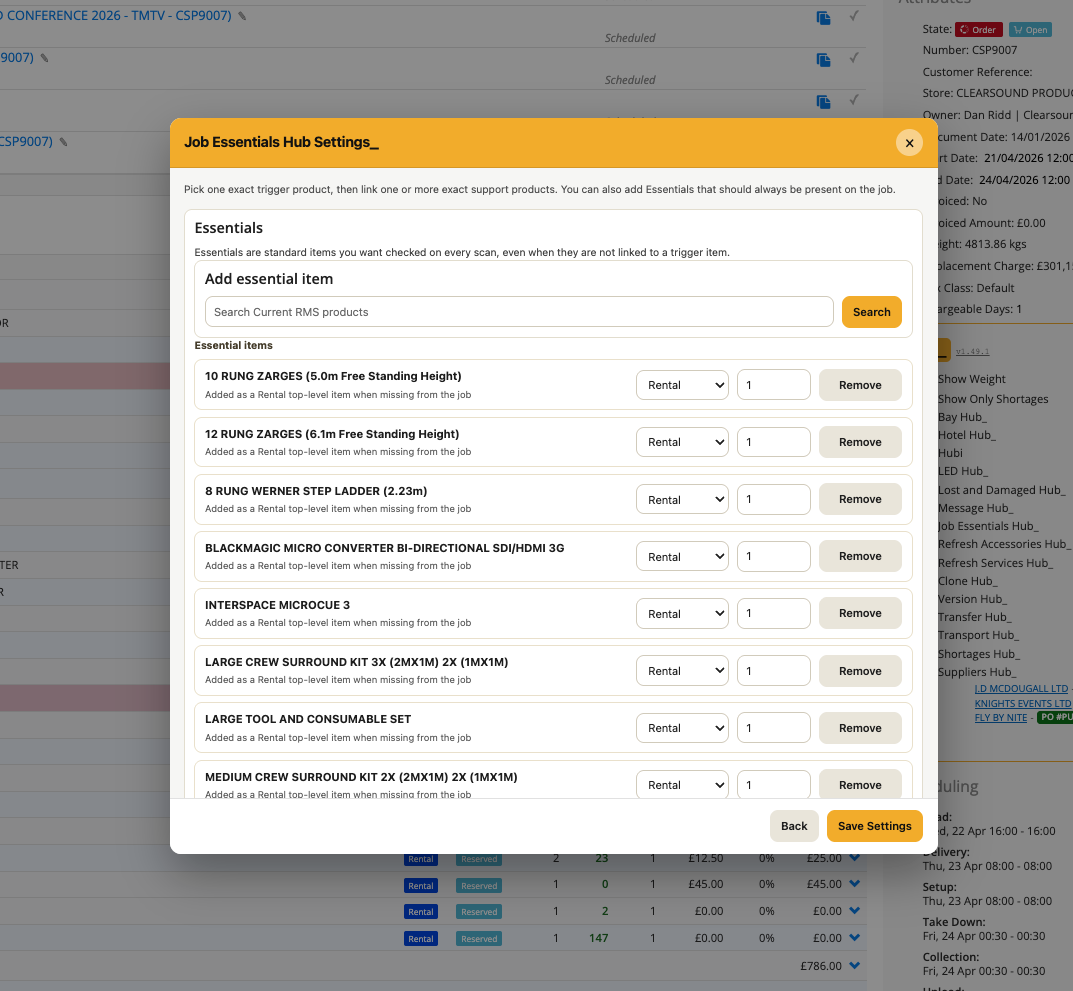Open Bay Hub_ link in sidebar

click(x=962, y=417)
